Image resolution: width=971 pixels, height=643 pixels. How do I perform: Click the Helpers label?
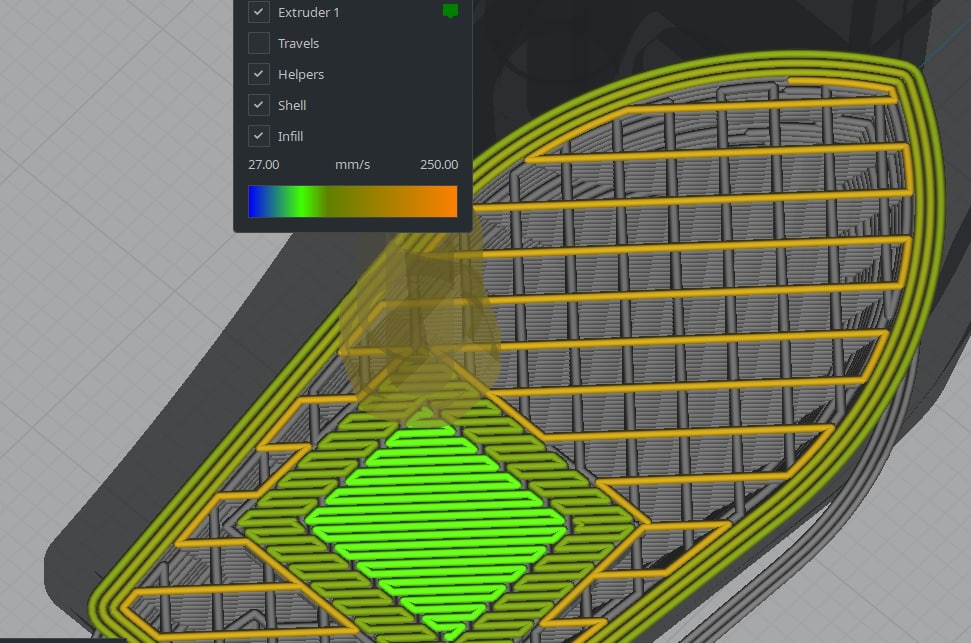[x=301, y=74]
